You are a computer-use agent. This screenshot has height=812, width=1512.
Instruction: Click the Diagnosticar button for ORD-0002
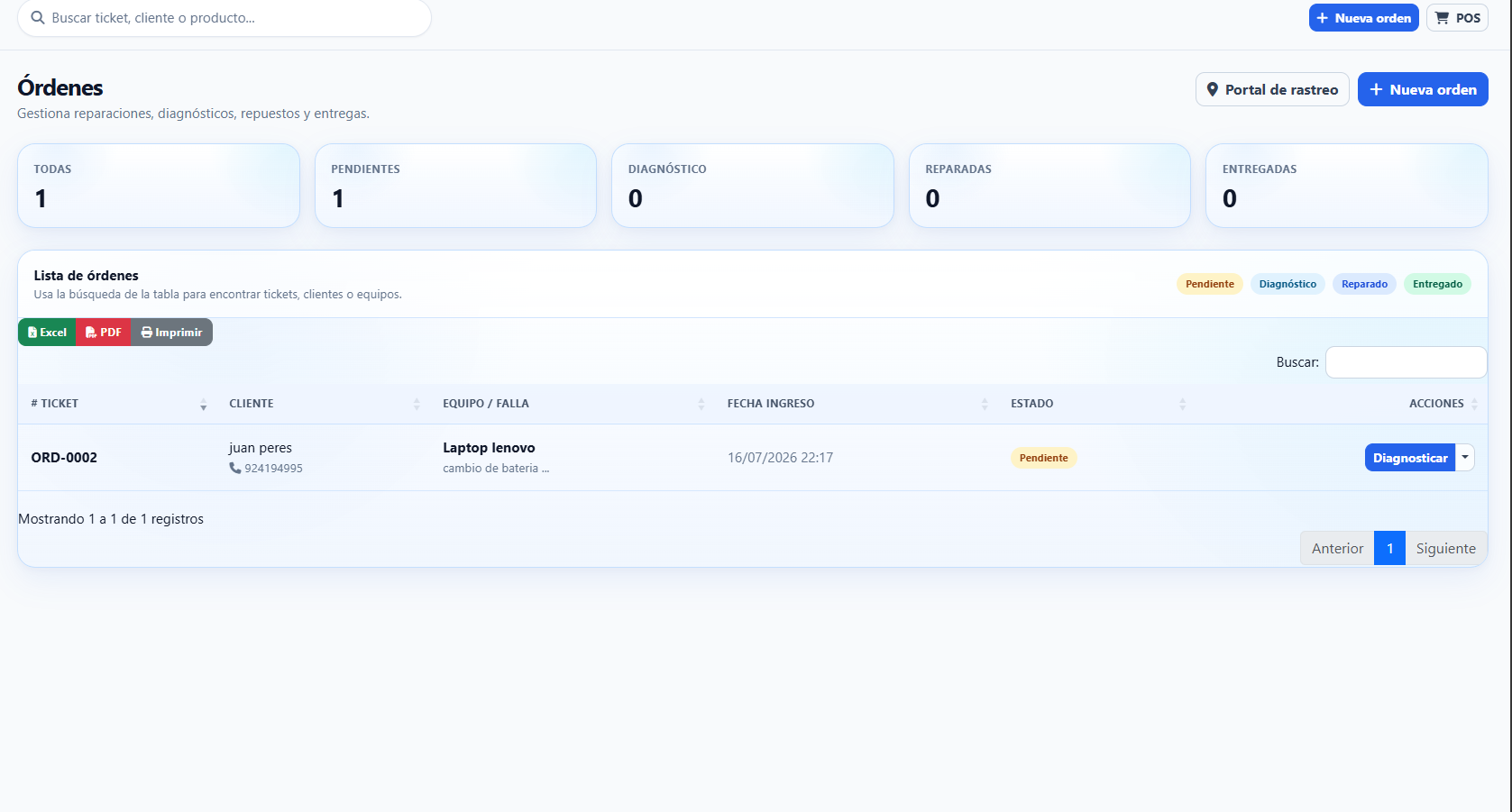(1410, 458)
